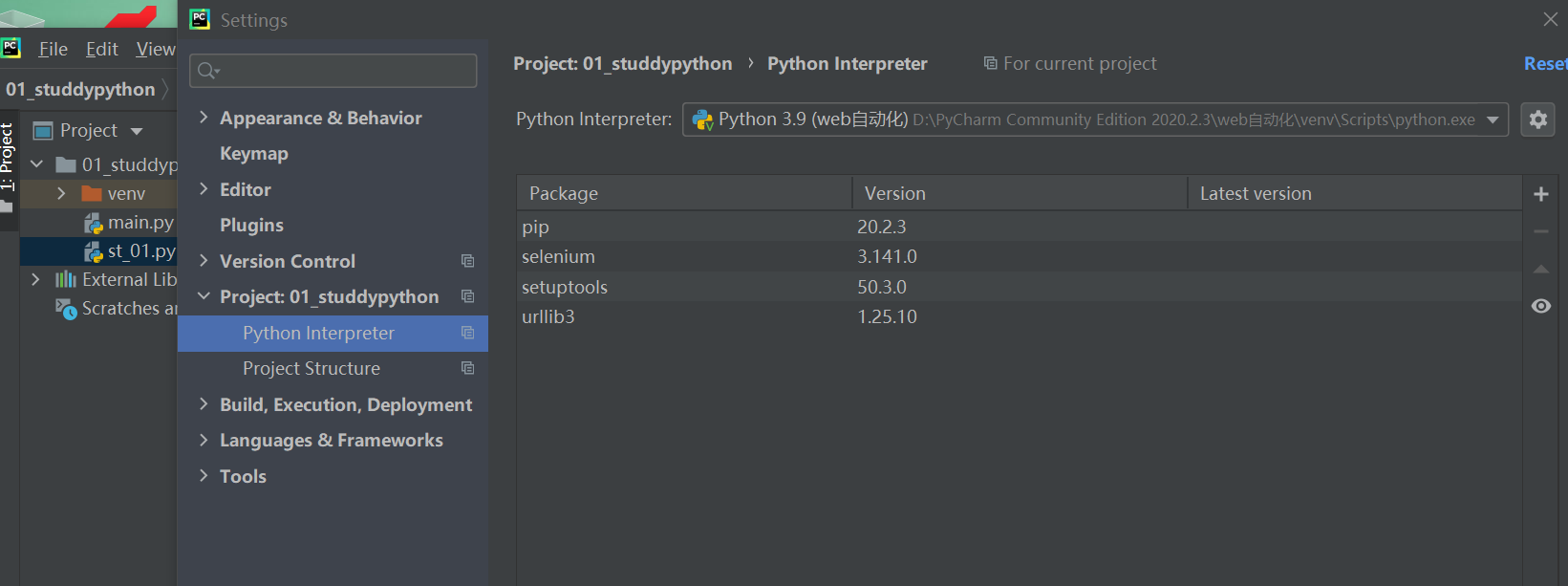Click the PyCharm logo in Settings title
Screen dimensions: 1568x586
tap(200, 19)
